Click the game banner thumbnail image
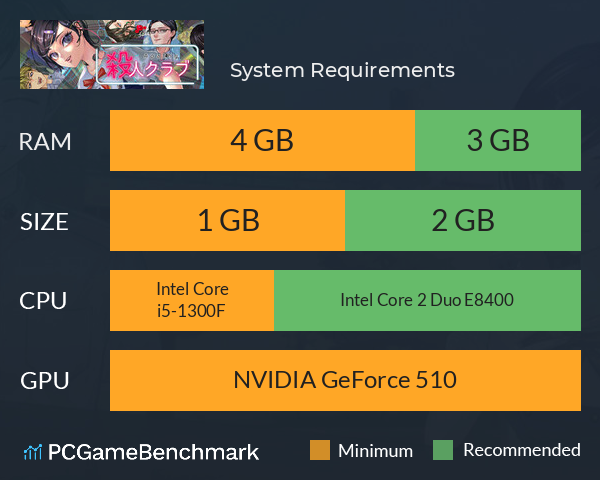This screenshot has height=480, width=600. [x=112, y=54]
